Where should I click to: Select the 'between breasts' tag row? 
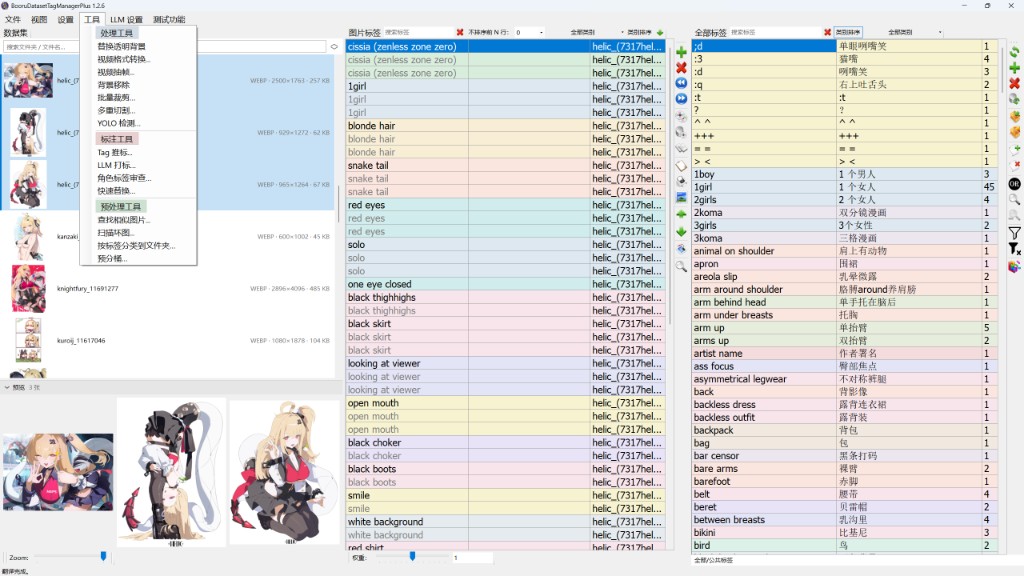point(845,520)
